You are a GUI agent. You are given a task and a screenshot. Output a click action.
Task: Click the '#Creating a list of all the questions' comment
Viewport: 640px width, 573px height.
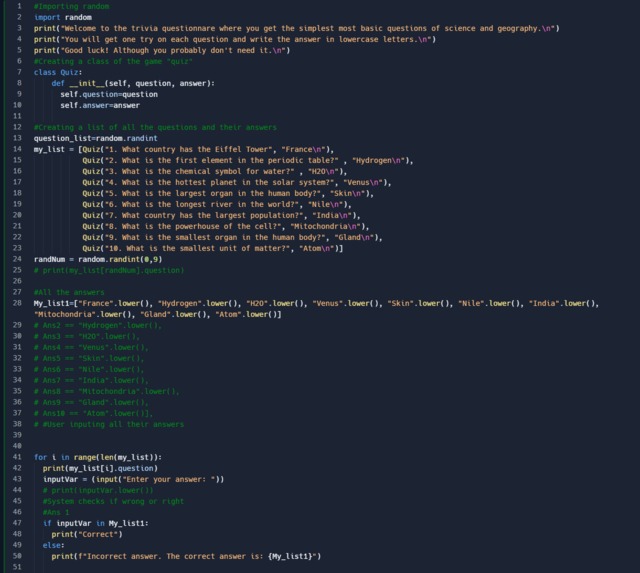click(156, 127)
